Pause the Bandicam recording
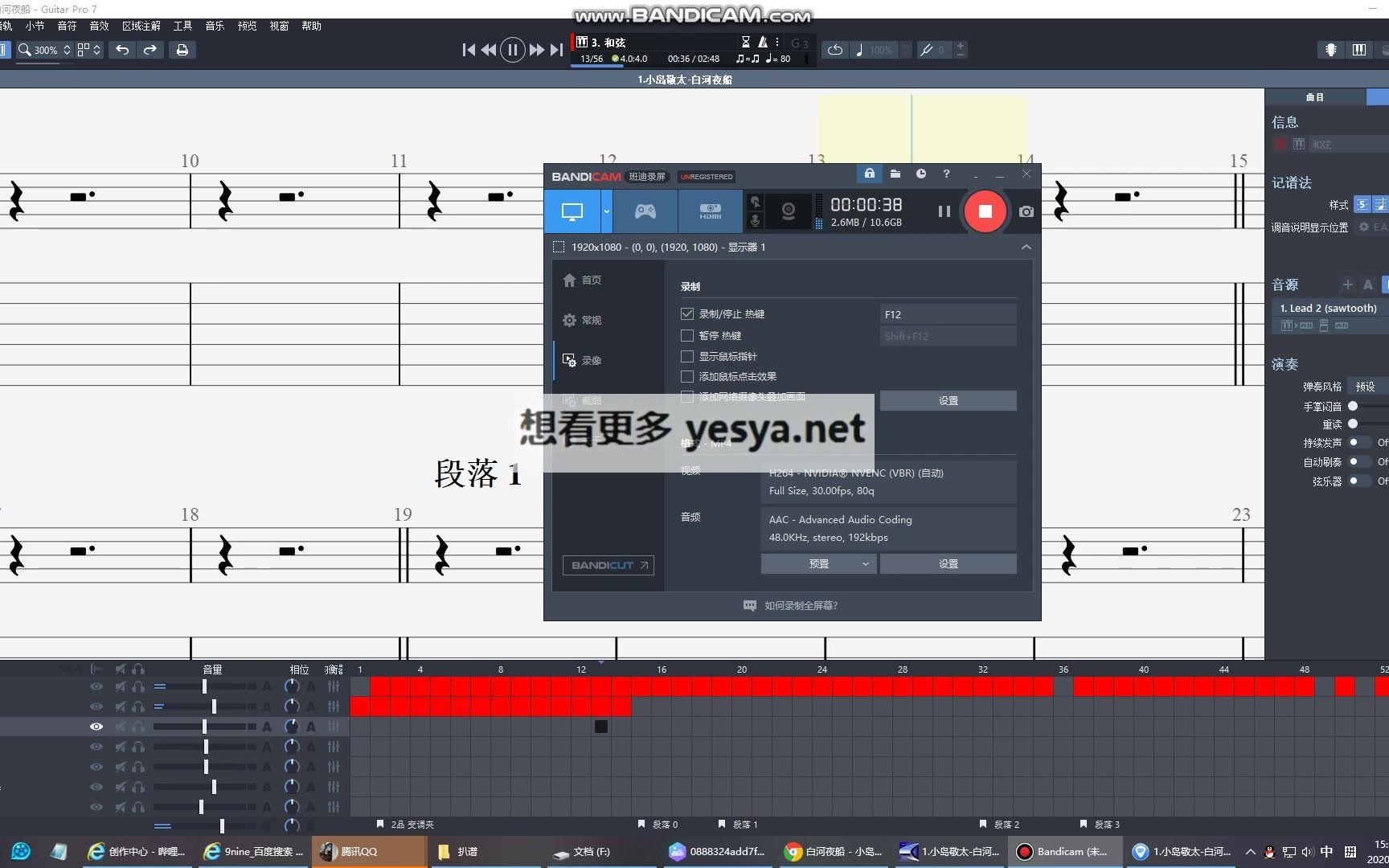The image size is (1389, 868). (944, 211)
